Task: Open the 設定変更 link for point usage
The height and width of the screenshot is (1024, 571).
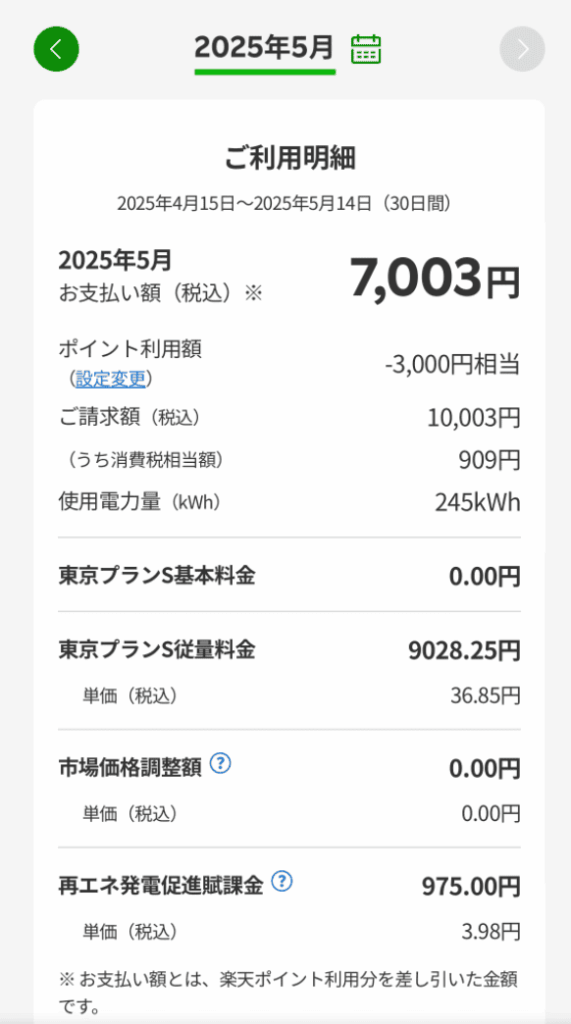Action: (110, 379)
